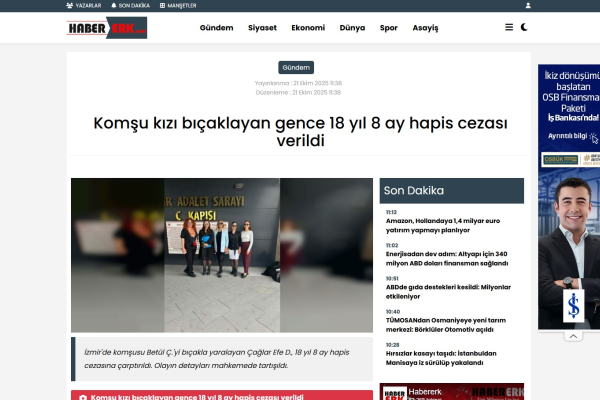Click OSBÜK logo in side ad
The width and height of the screenshot is (600, 400).
click(x=561, y=159)
